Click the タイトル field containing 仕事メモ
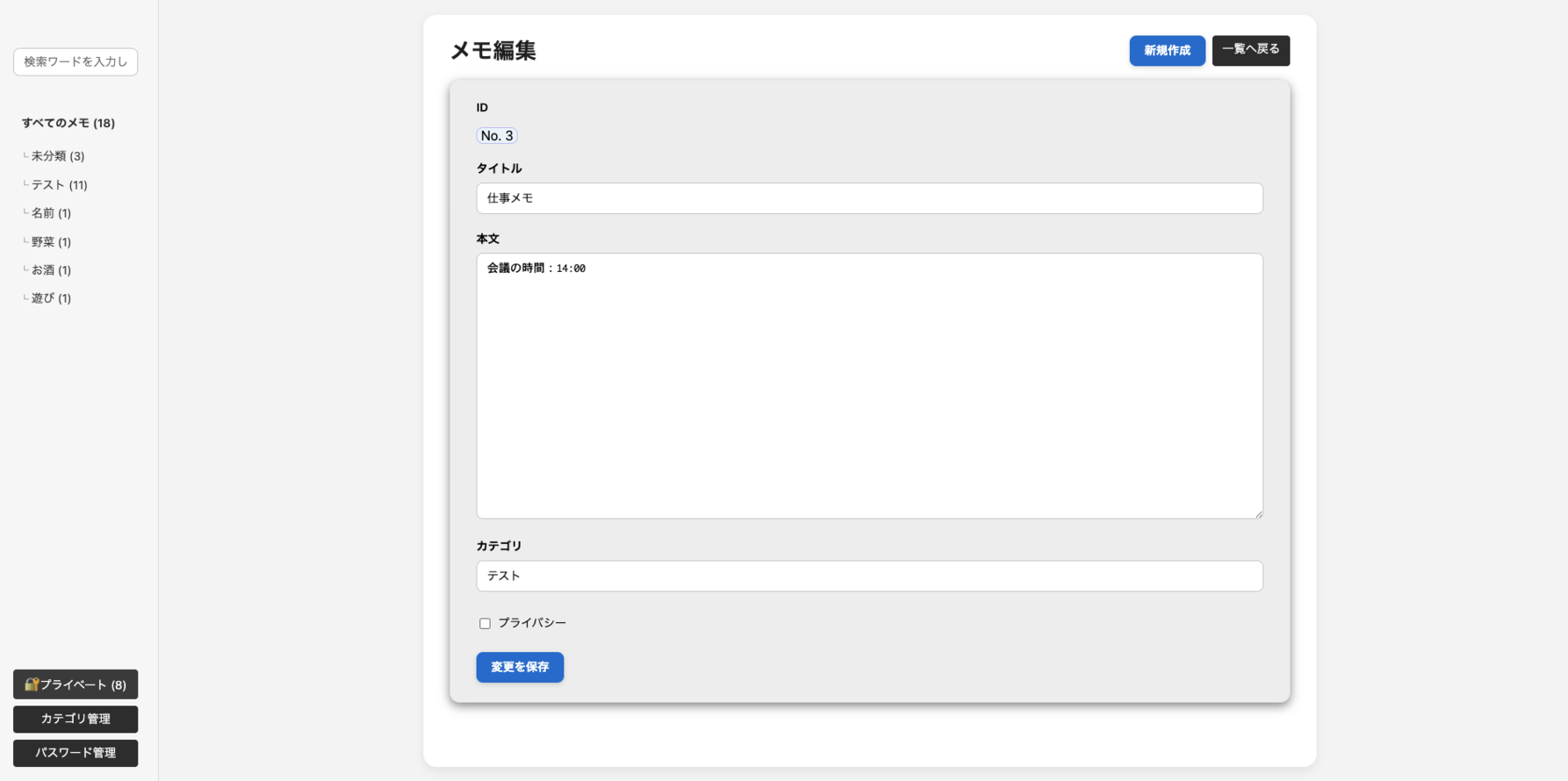Viewport: 1568px width, 781px height. pos(869,198)
